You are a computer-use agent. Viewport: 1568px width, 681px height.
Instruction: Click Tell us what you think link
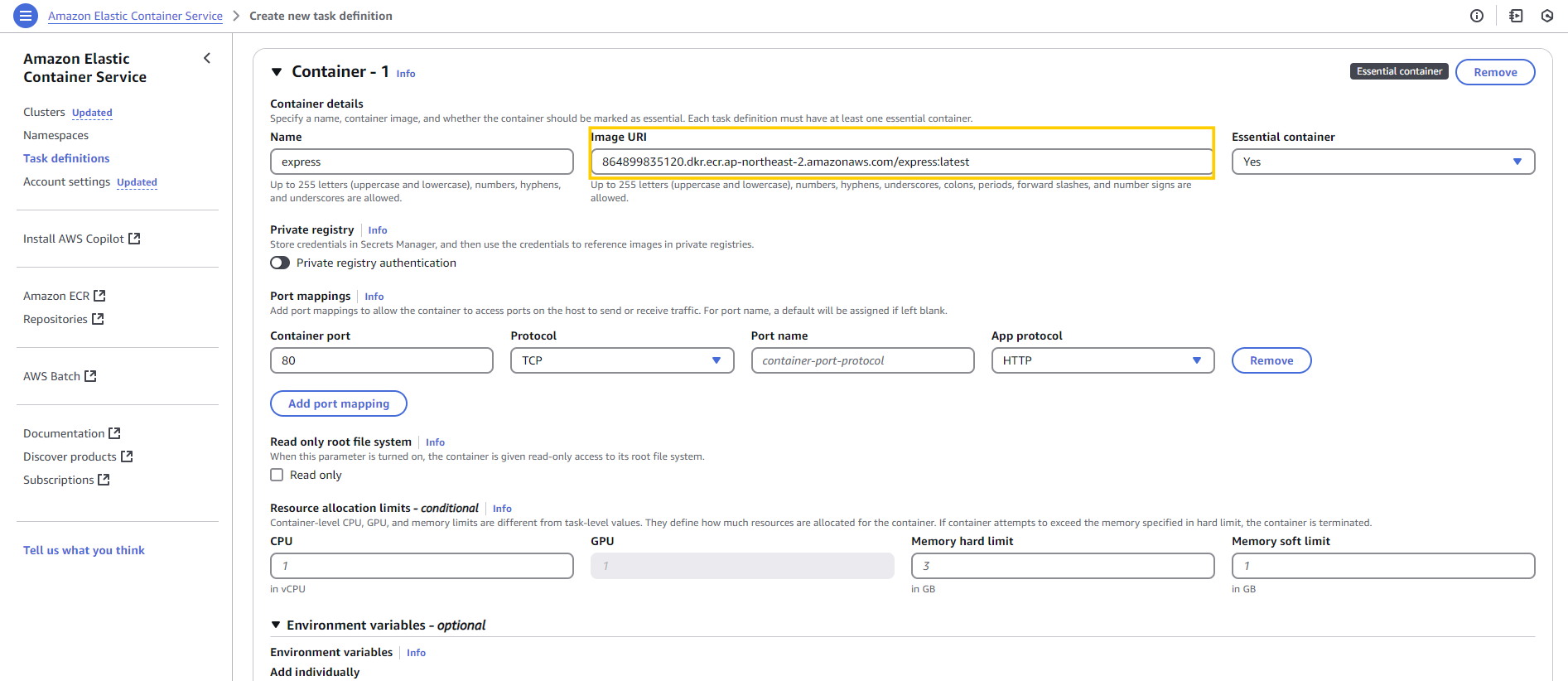[x=84, y=550]
